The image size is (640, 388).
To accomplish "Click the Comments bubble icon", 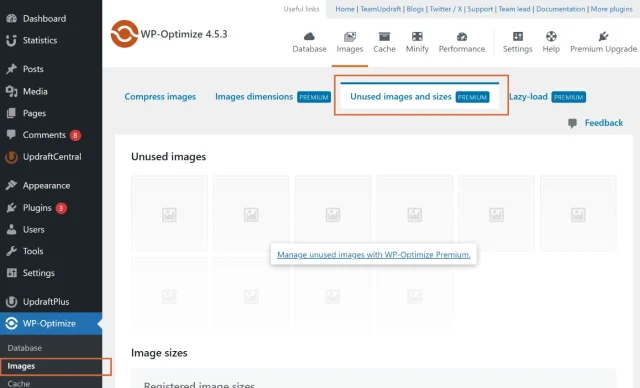I will pos(11,134).
